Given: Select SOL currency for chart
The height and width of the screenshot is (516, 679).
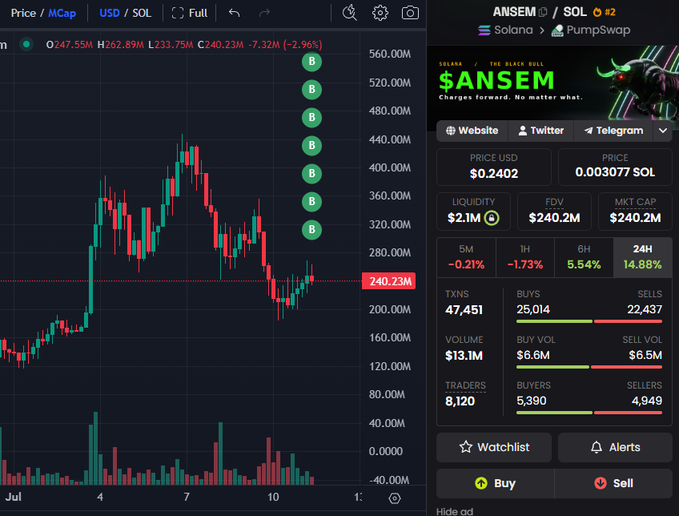Looking at the screenshot, I should coord(142,13).
